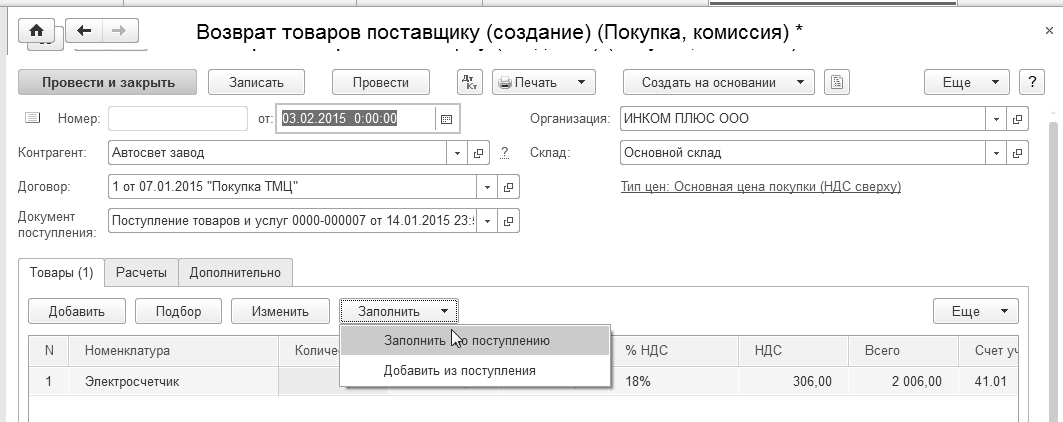
Task: Click the Тип цен price type link
Action: tap(761, 187)
